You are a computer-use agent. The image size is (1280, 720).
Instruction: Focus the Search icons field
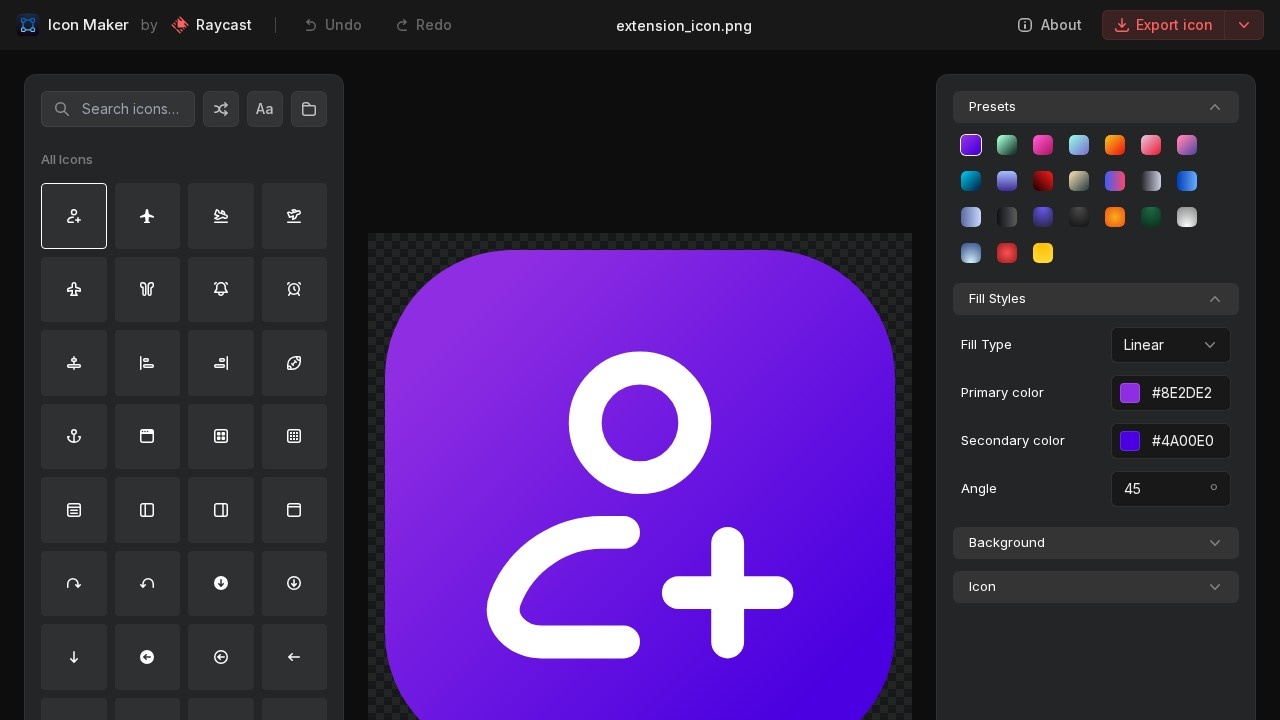(x=118, y=109)
